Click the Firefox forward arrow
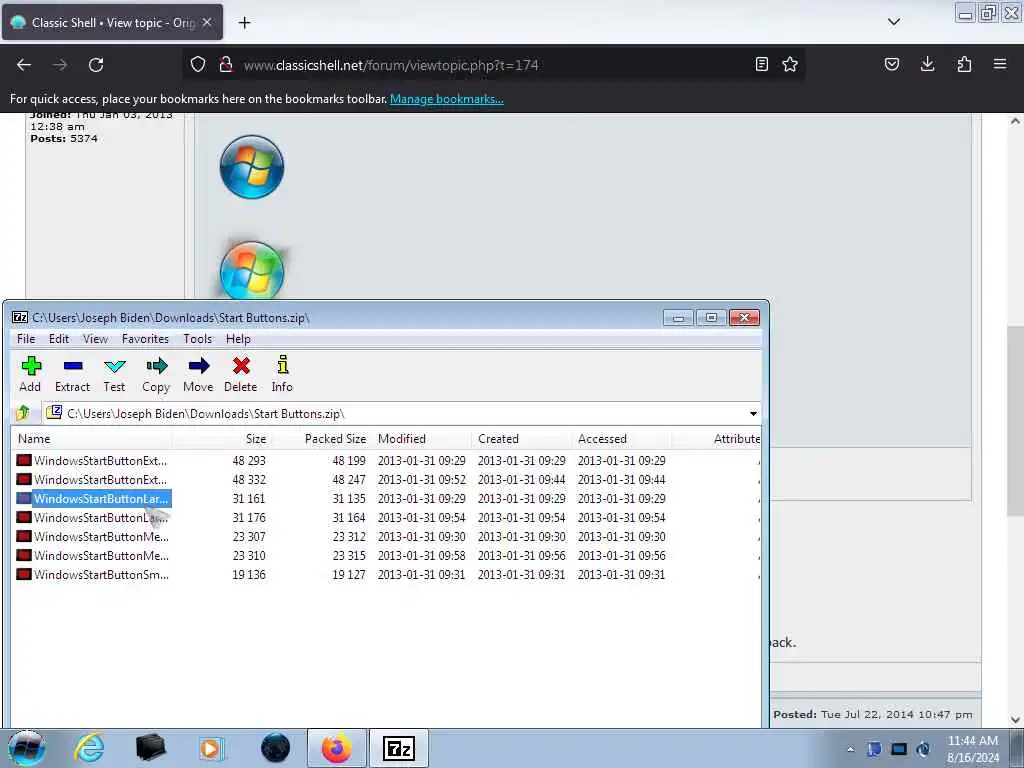Image resolution: width=1024 pixels, height=768 pixels. pos(59,65)
